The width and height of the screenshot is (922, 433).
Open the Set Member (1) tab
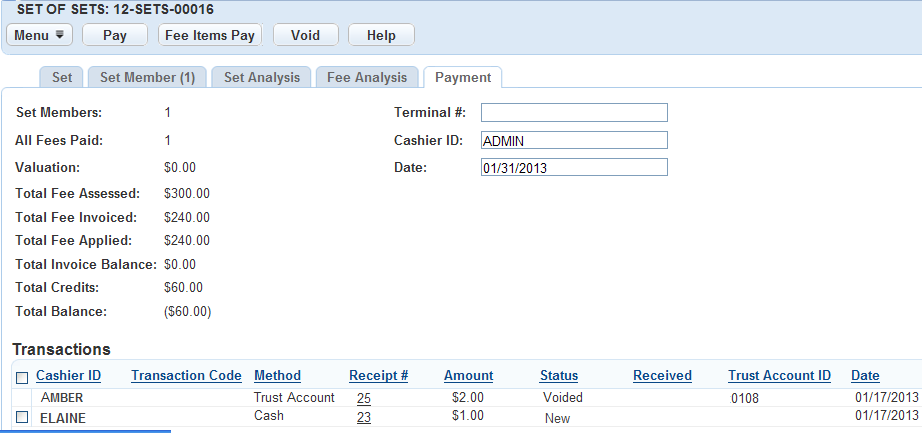tap(147, 77)
